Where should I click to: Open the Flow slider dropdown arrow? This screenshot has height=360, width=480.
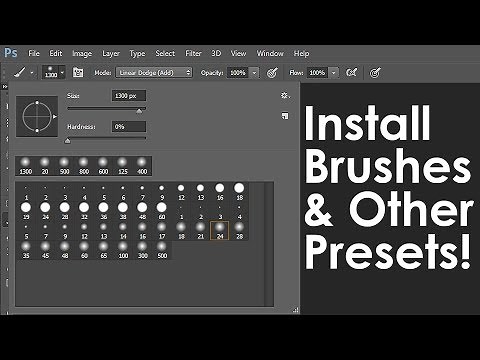tap(333, 72)
